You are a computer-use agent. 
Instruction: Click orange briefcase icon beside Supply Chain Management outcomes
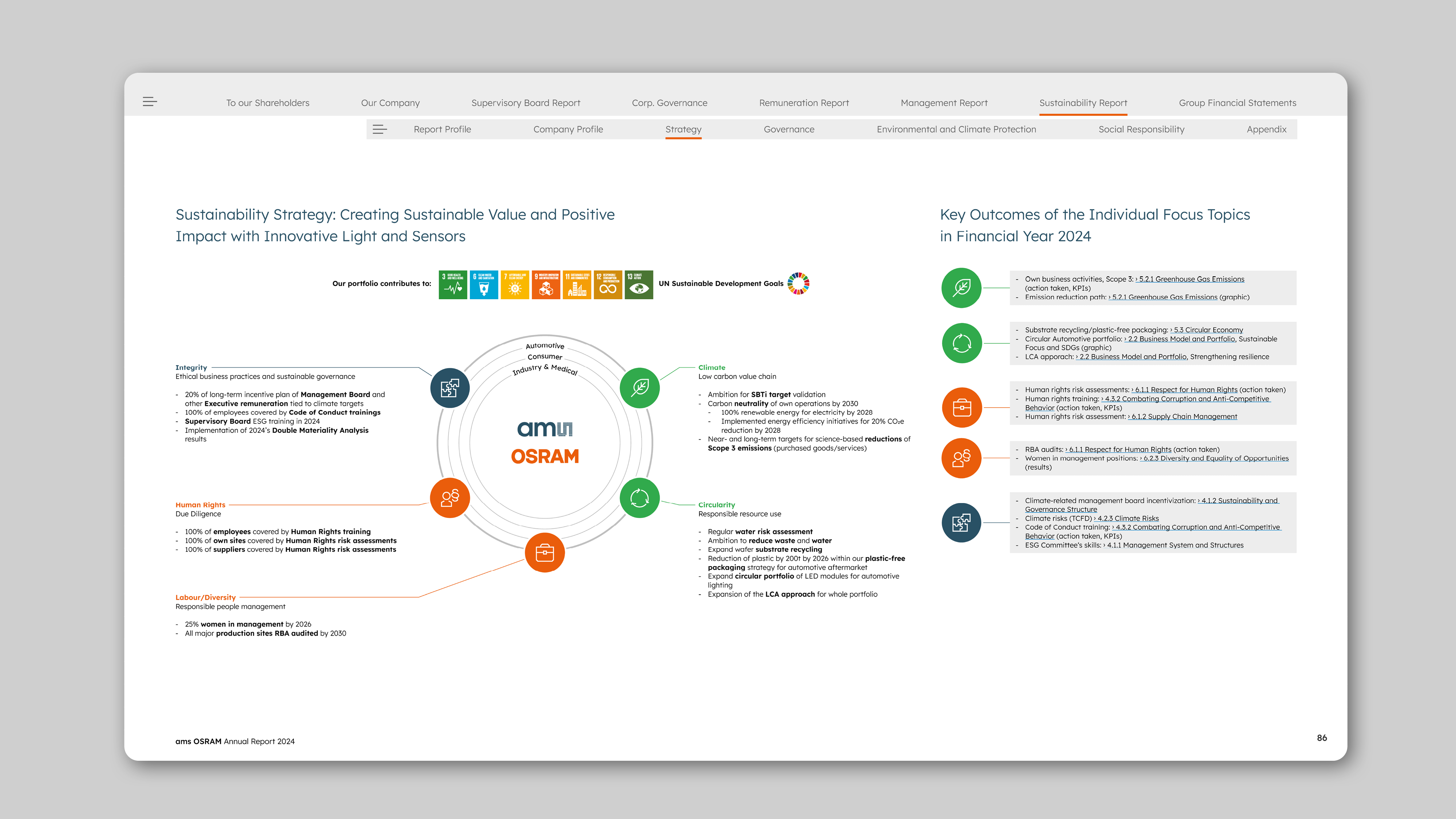961,408
